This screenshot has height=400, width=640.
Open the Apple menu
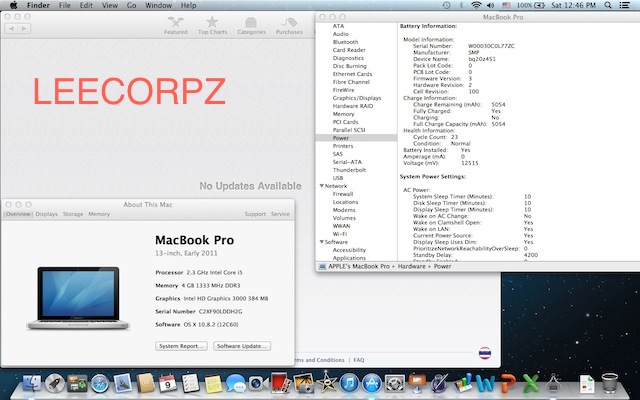13,5
